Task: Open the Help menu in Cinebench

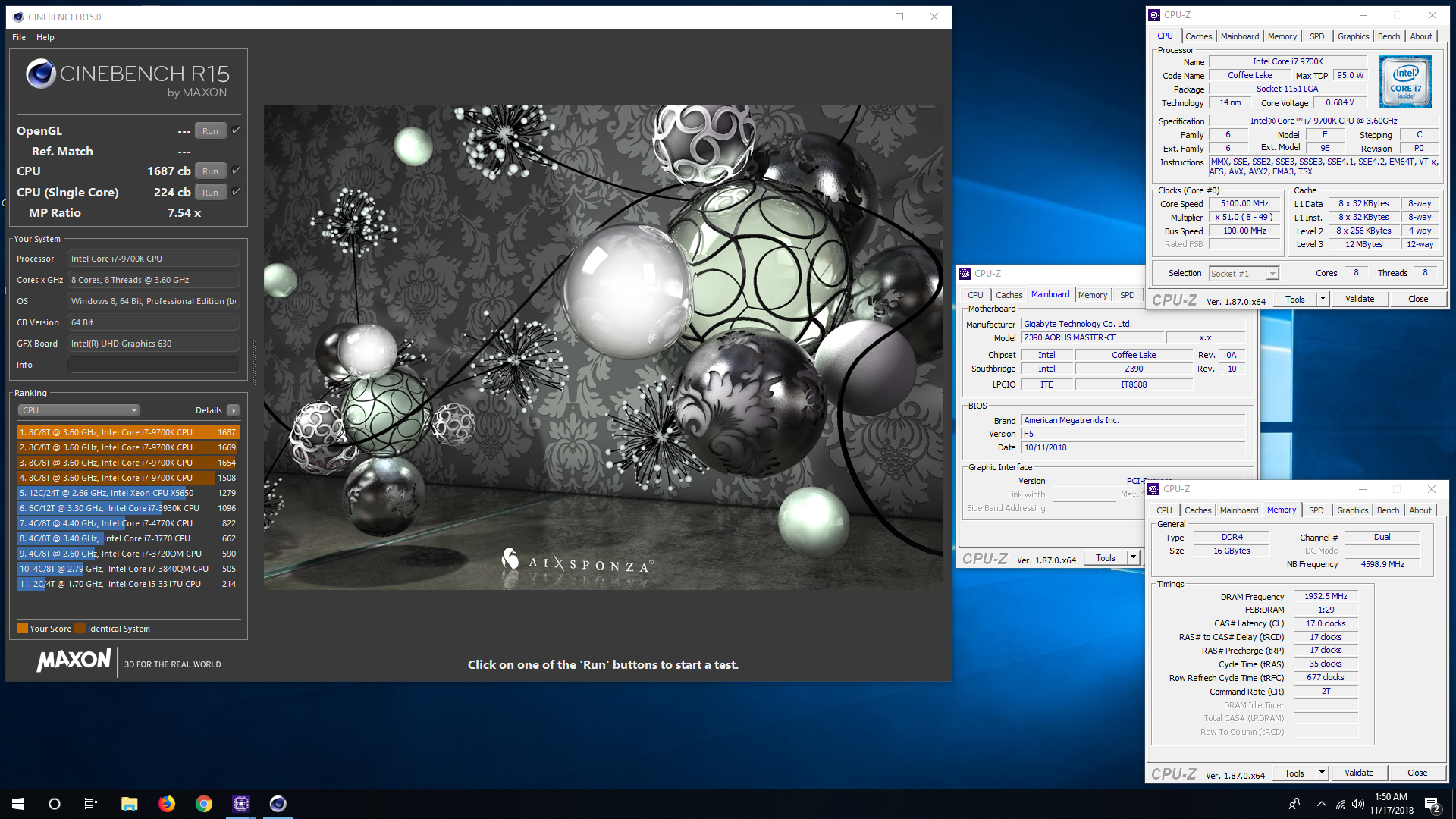Action: click(45, 37)
